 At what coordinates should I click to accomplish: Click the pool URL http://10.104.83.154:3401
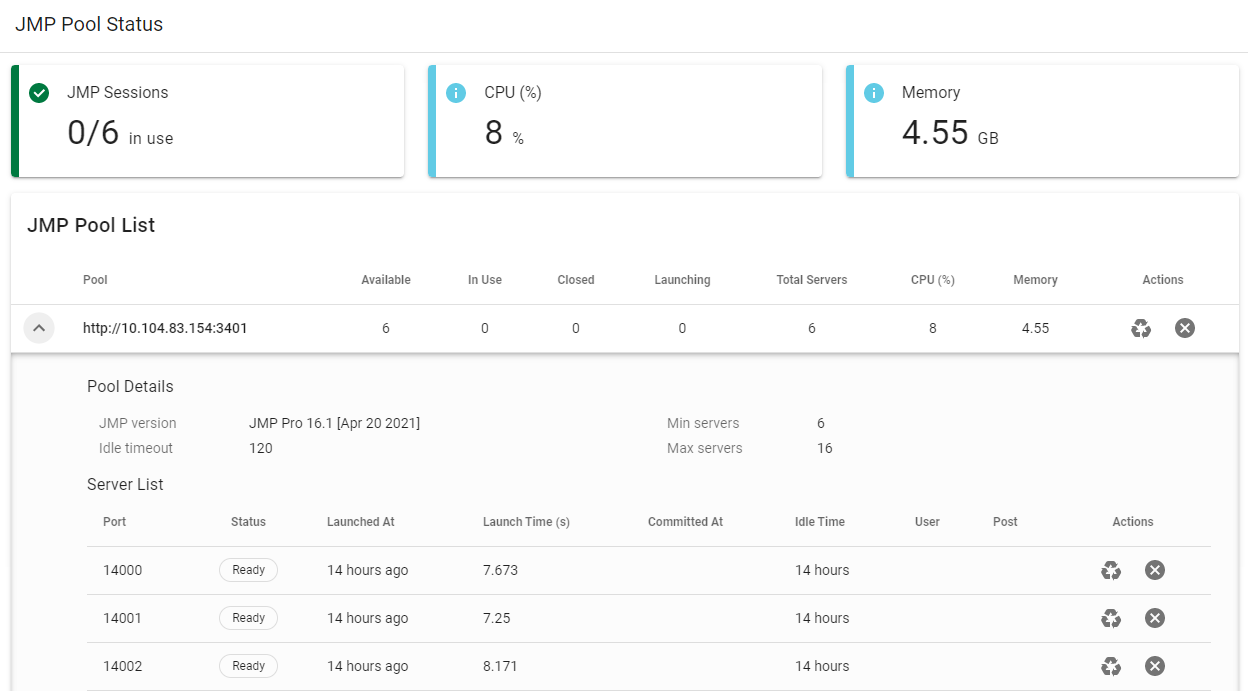(x=165, y=328)
